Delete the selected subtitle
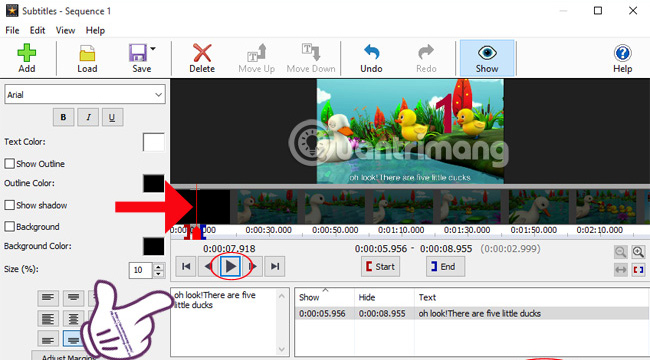650x360 pixels. [202, 58]
